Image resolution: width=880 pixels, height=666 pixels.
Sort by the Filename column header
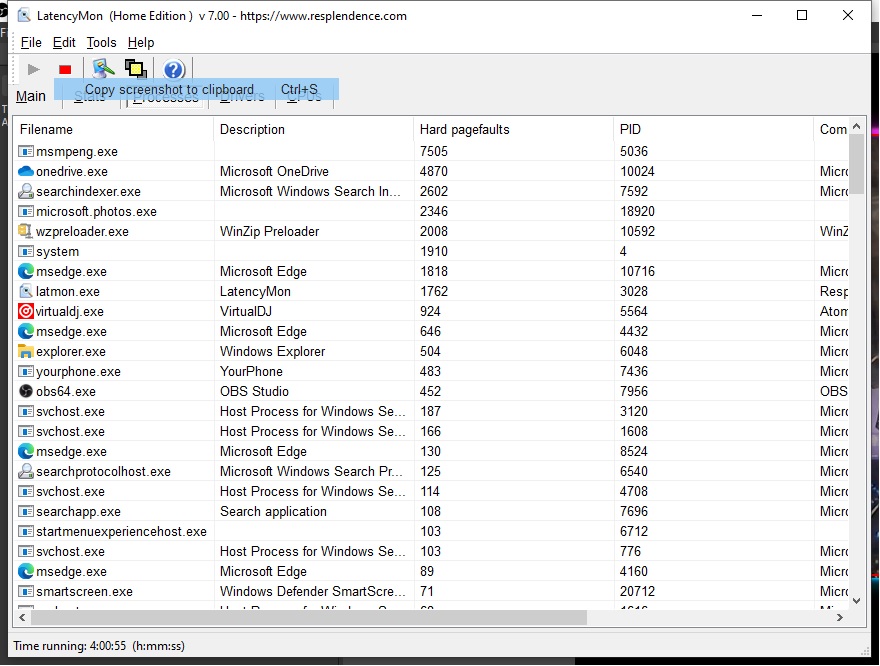(x=113, y=130)
